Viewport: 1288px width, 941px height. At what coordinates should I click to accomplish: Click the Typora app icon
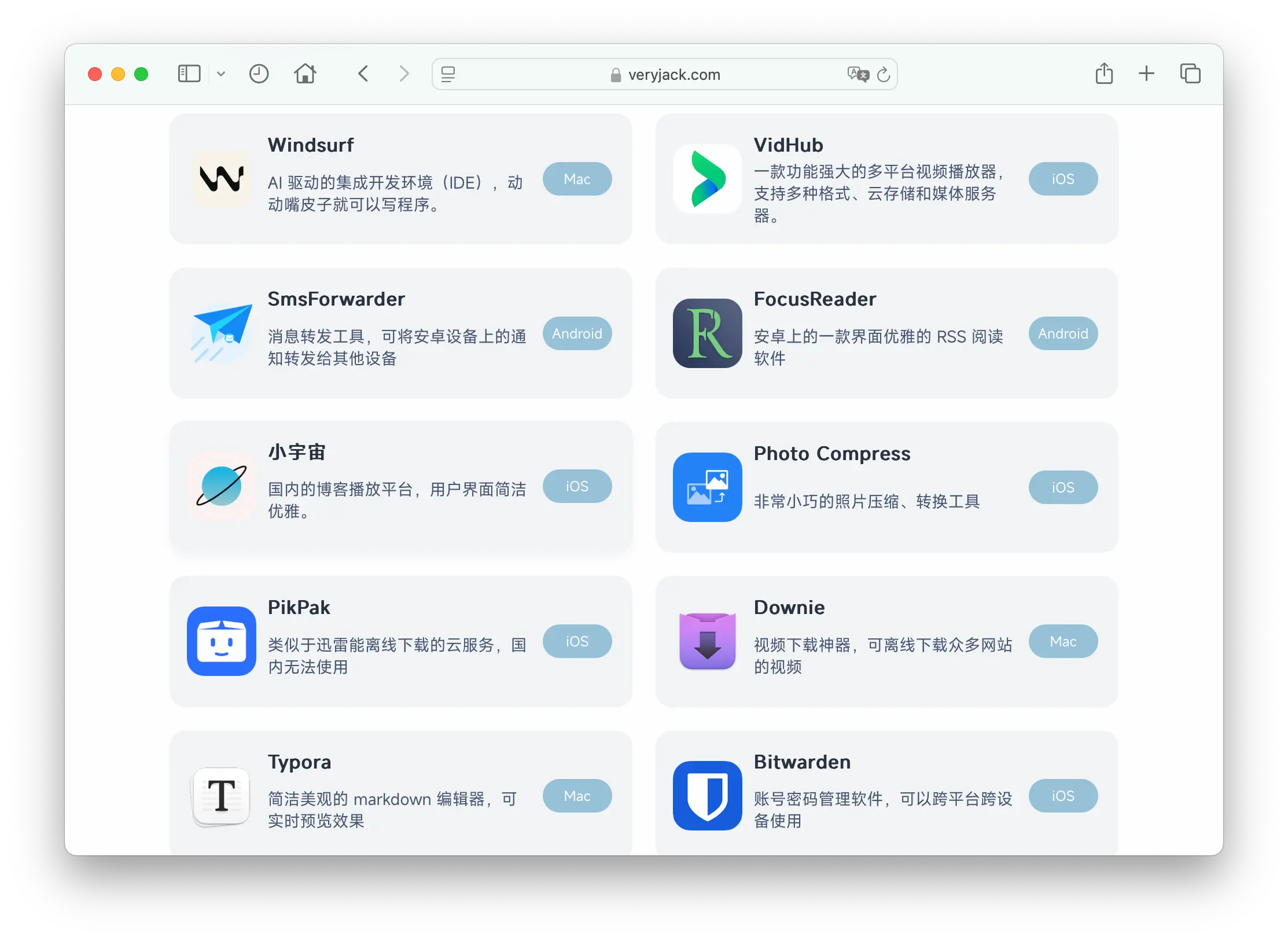tap(222, 796)
